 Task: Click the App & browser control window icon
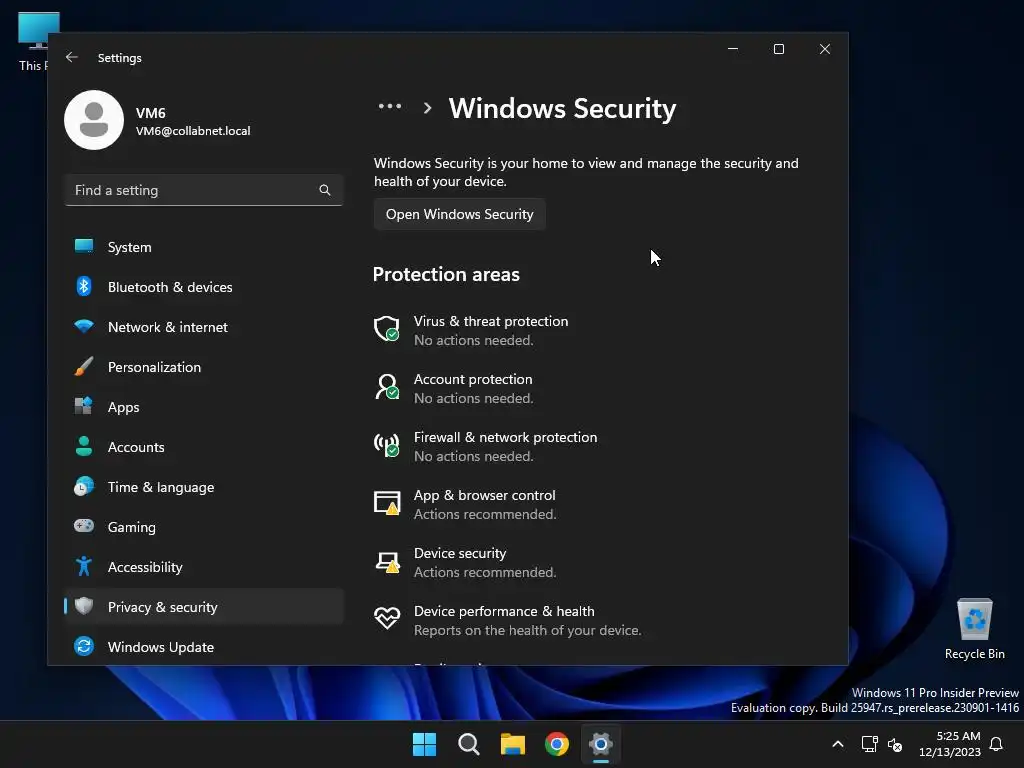point(387,503)
